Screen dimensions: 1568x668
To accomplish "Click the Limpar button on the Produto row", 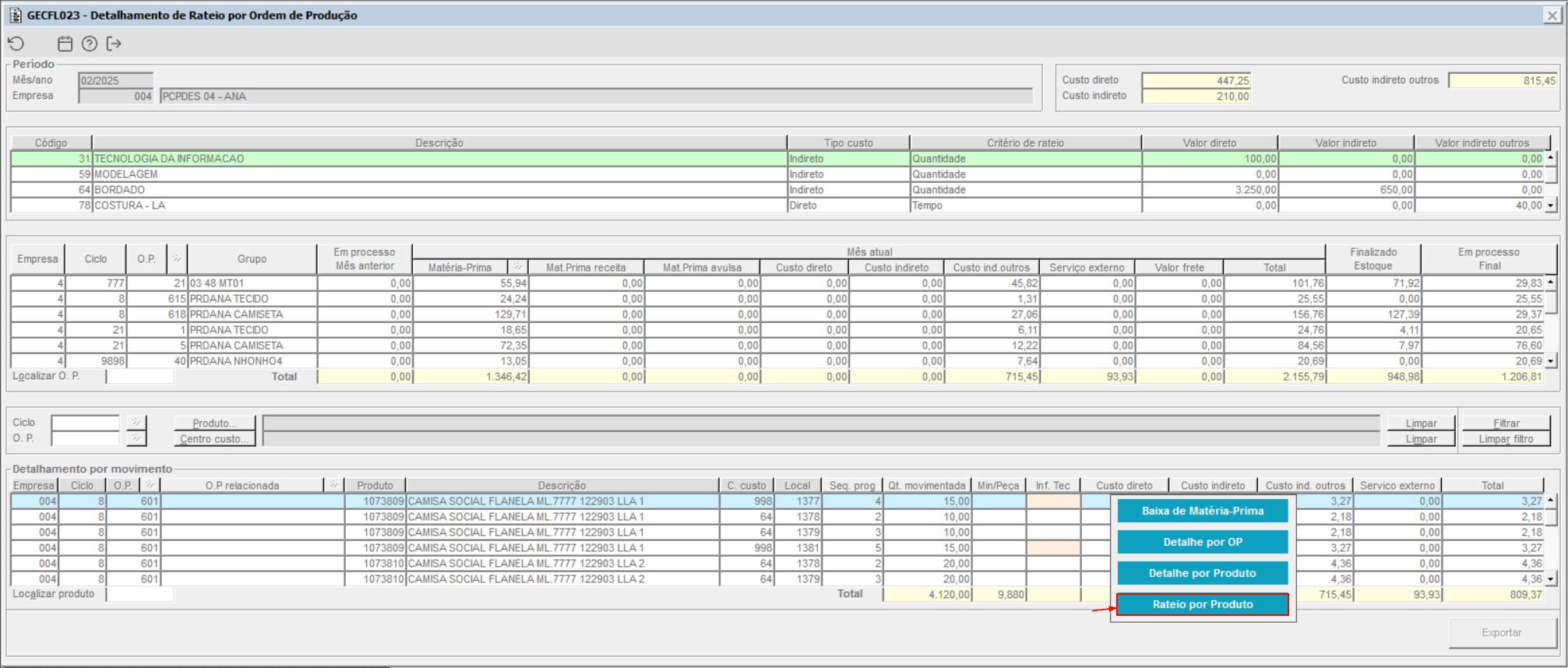I will click(x=1421, y=423).
